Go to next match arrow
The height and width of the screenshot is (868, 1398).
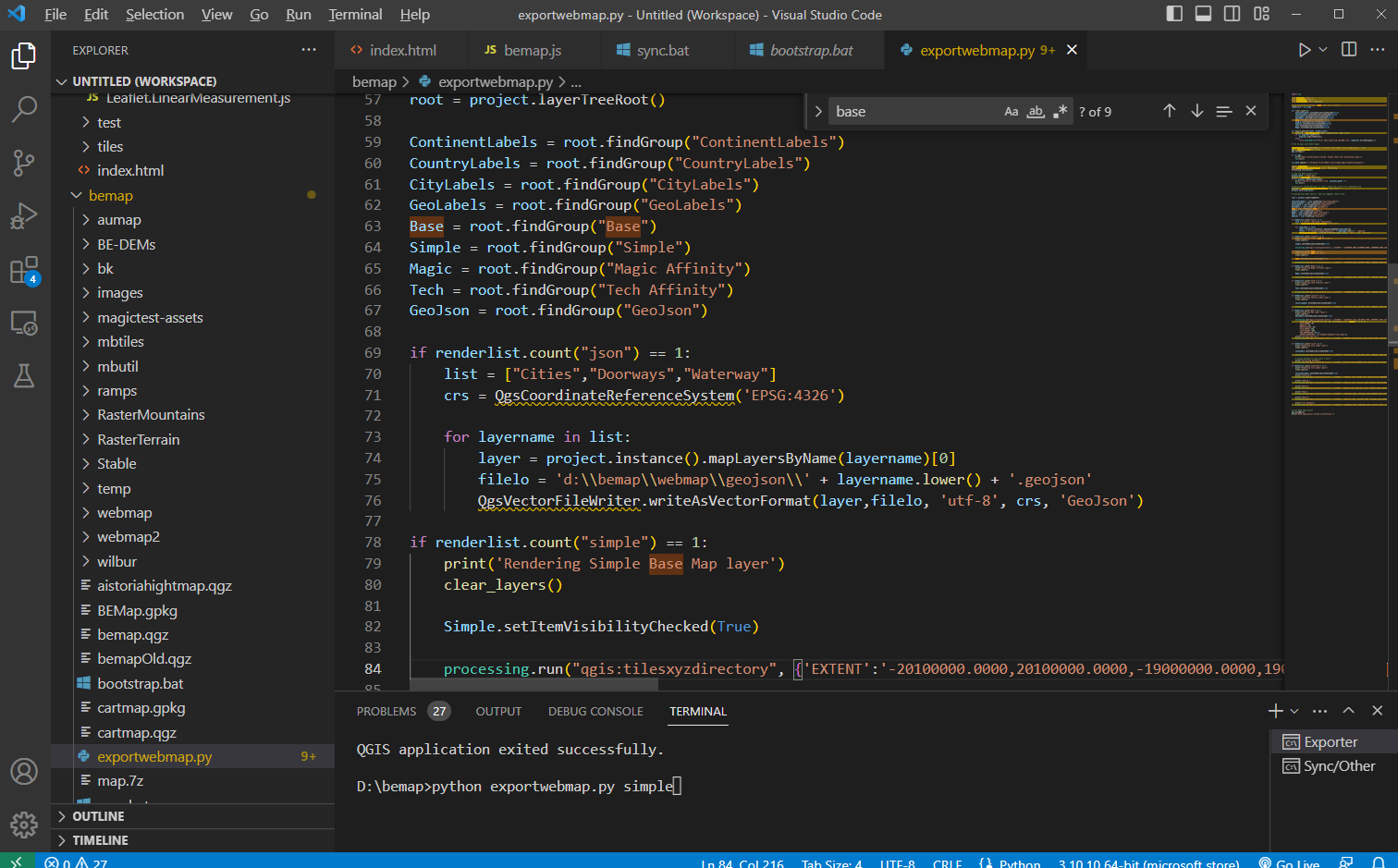(x=1197, y=111)
